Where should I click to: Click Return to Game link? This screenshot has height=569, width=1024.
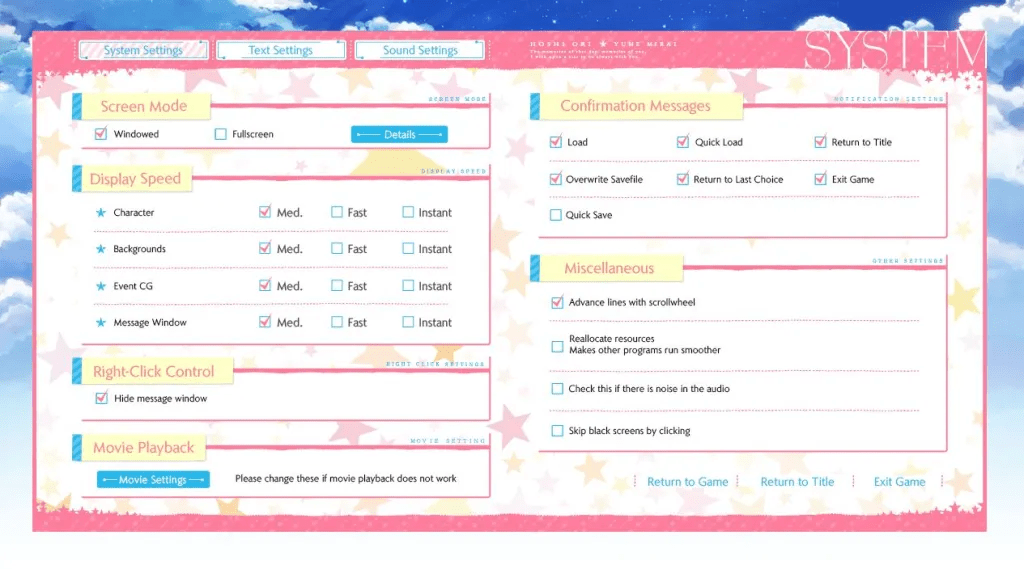pyautogui.click(x=687, y=481)
